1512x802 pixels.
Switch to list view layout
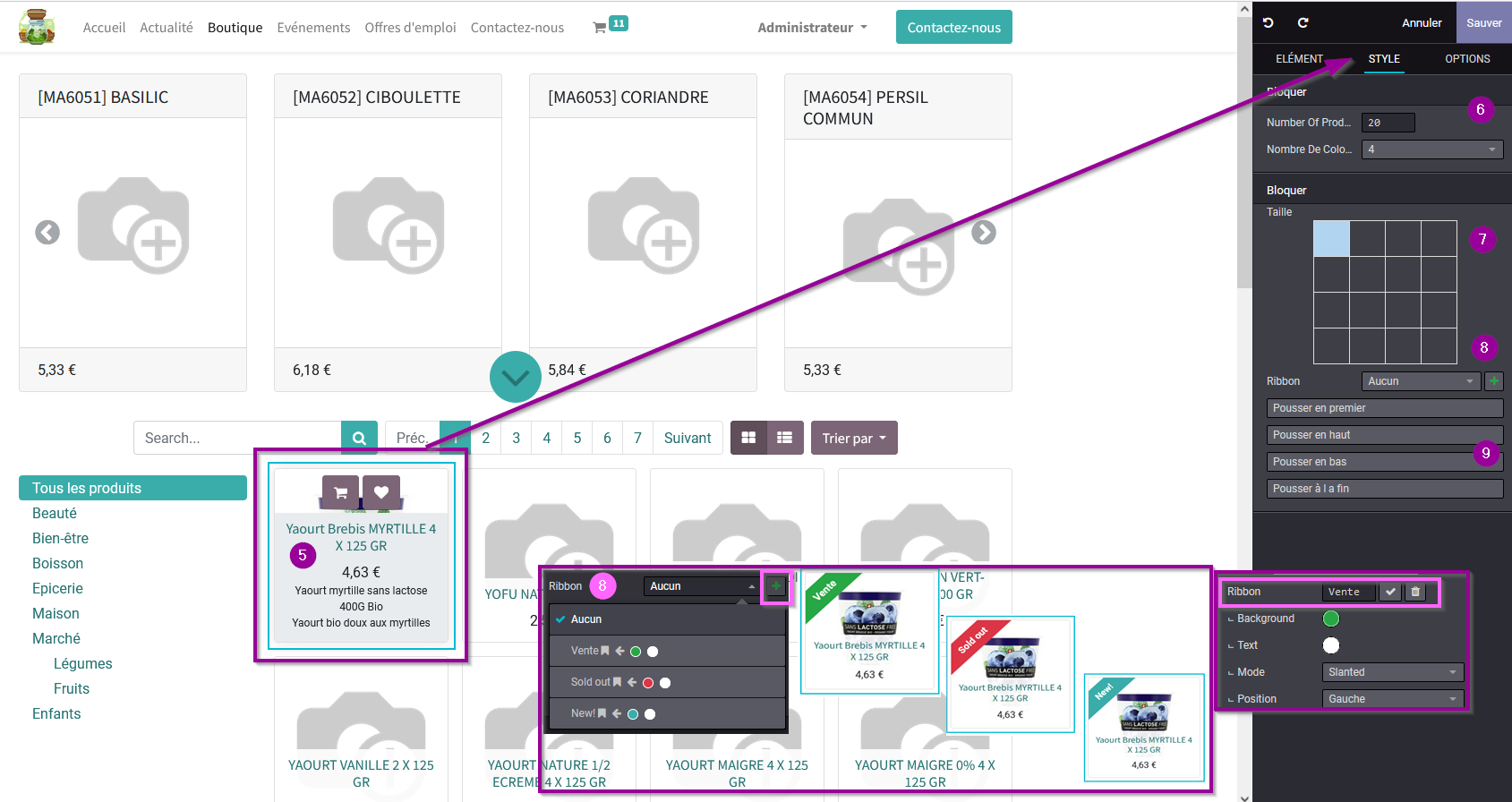(785, 438)
